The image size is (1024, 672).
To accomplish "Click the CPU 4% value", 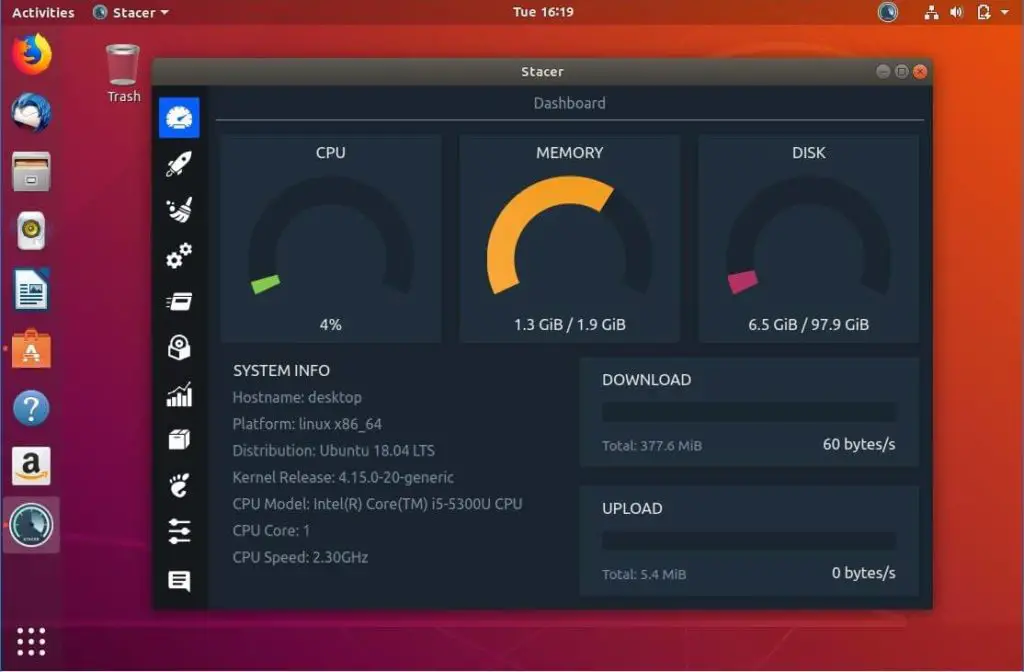I will pos(330,325).
